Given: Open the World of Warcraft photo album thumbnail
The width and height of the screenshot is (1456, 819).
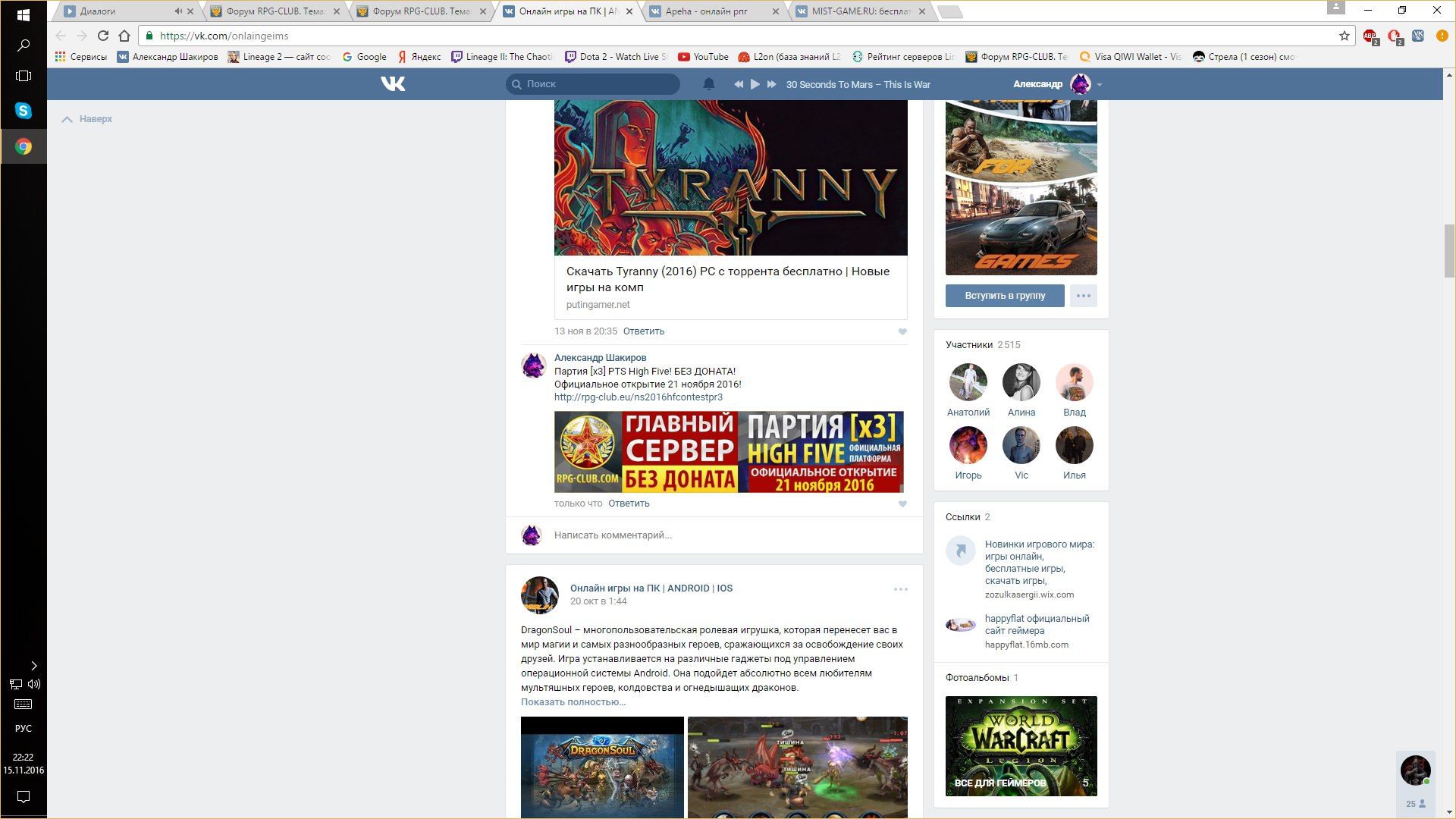Looking at the screenshot, I should tap(1021, 746).
